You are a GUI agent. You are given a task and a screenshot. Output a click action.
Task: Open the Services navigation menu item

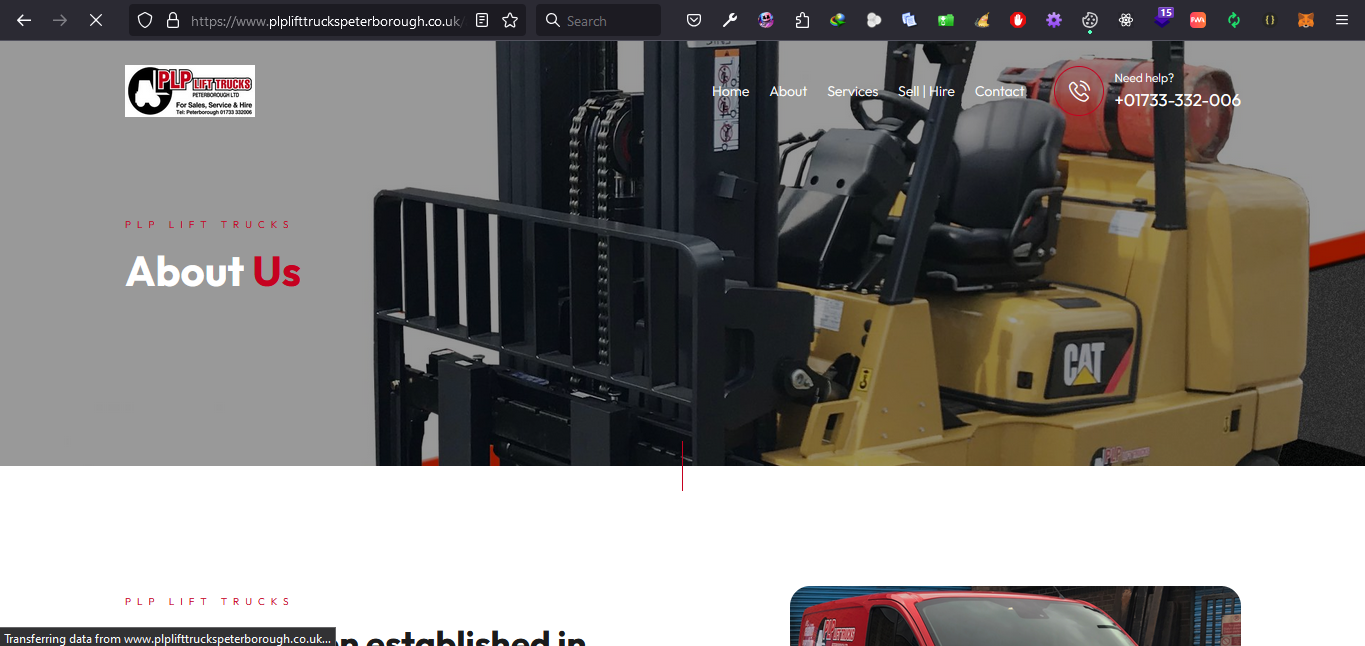(x=852, y=91)
